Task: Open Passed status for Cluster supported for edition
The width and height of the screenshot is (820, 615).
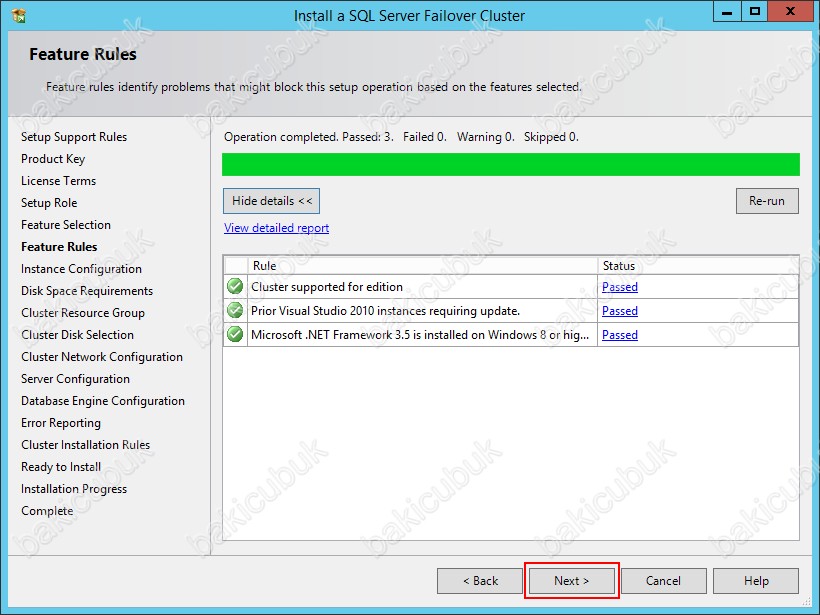Action: [x=620, y=287]
